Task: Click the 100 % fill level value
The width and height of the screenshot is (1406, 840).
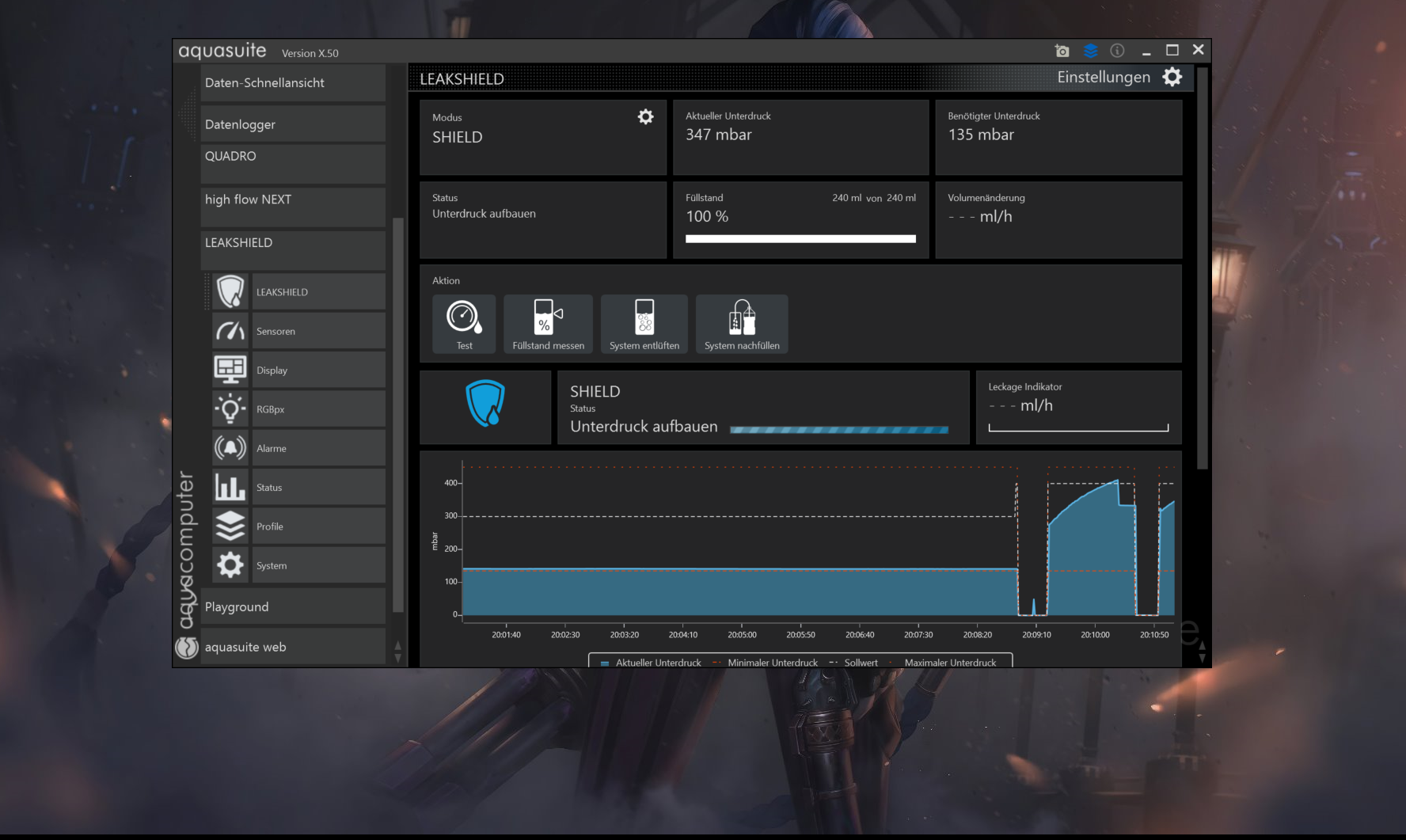Action: pos(707,216)
